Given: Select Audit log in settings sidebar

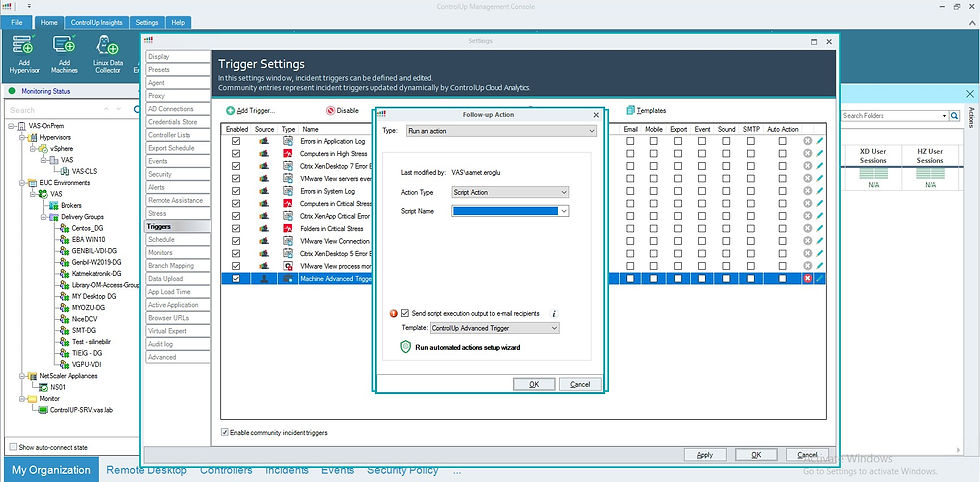Looking at the screenshot, I should (178, 344).
